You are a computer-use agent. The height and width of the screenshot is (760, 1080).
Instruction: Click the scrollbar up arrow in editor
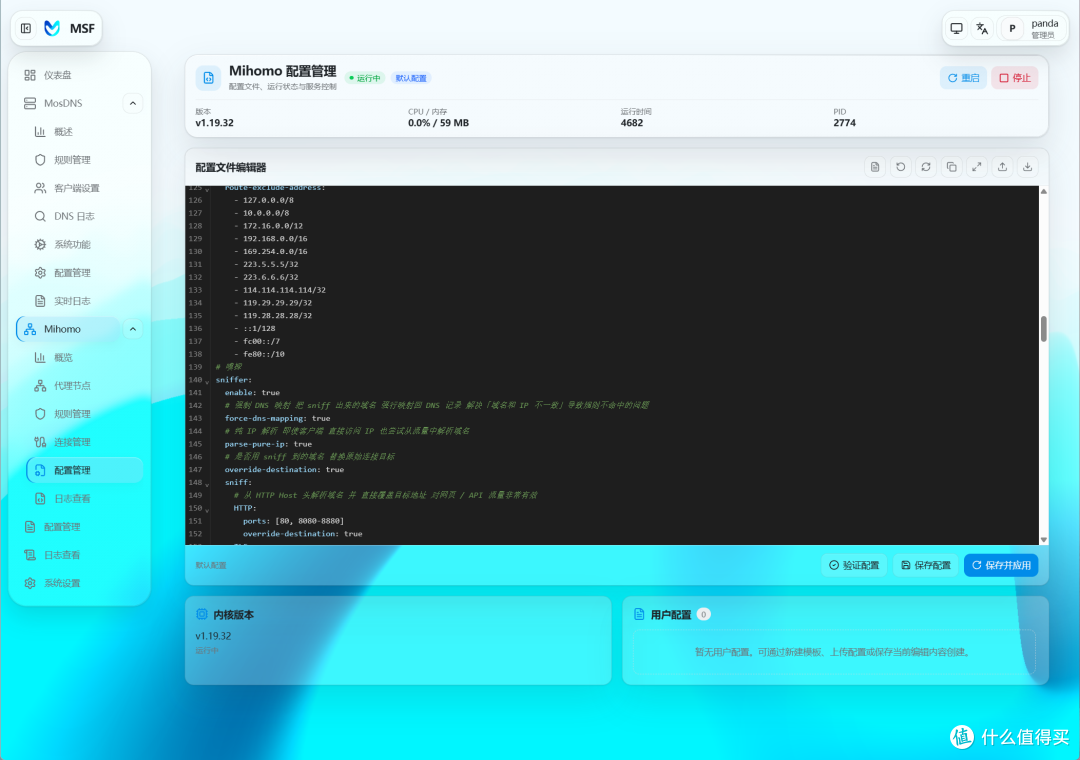pyautogui.click(x=1043, y=191)
